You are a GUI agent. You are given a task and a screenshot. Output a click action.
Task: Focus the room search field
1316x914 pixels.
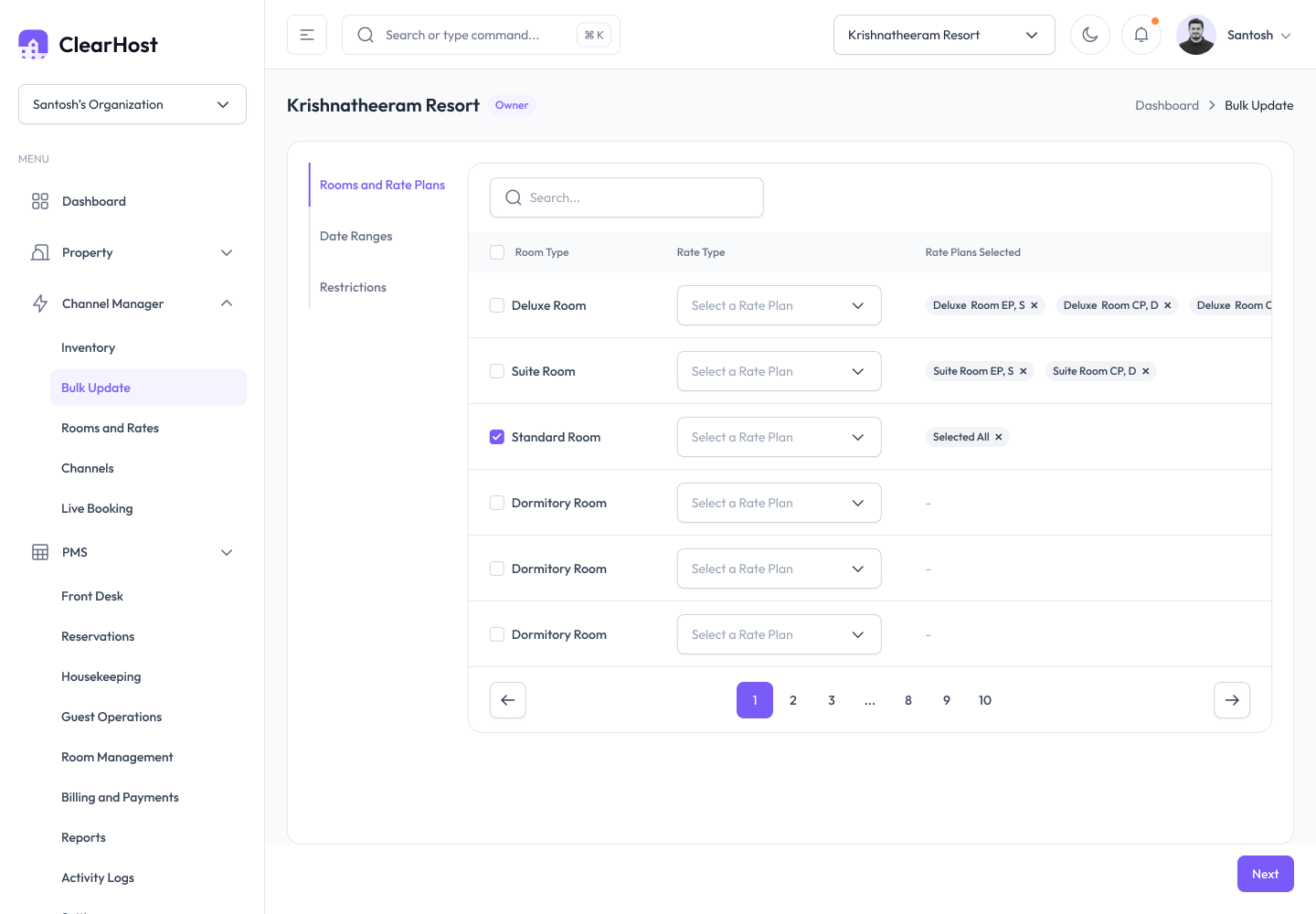click(627, 197)
